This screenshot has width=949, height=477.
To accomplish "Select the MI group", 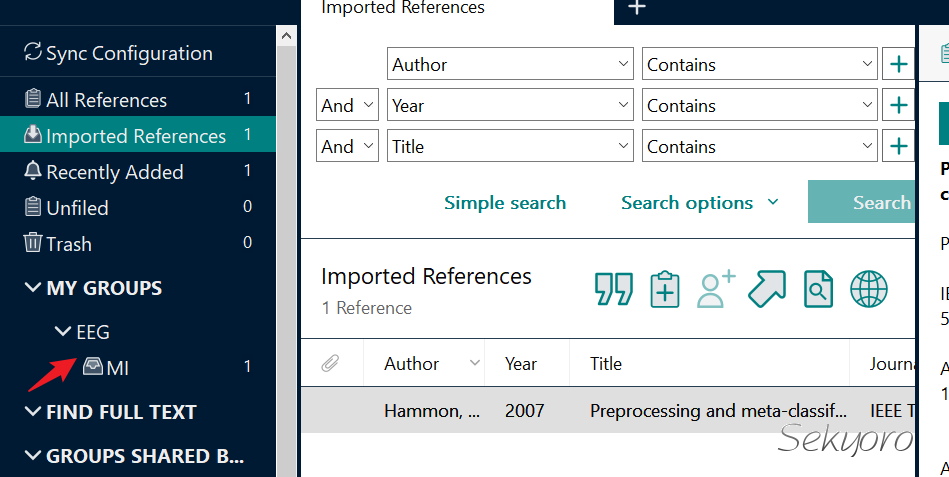I will click(117, 368).
